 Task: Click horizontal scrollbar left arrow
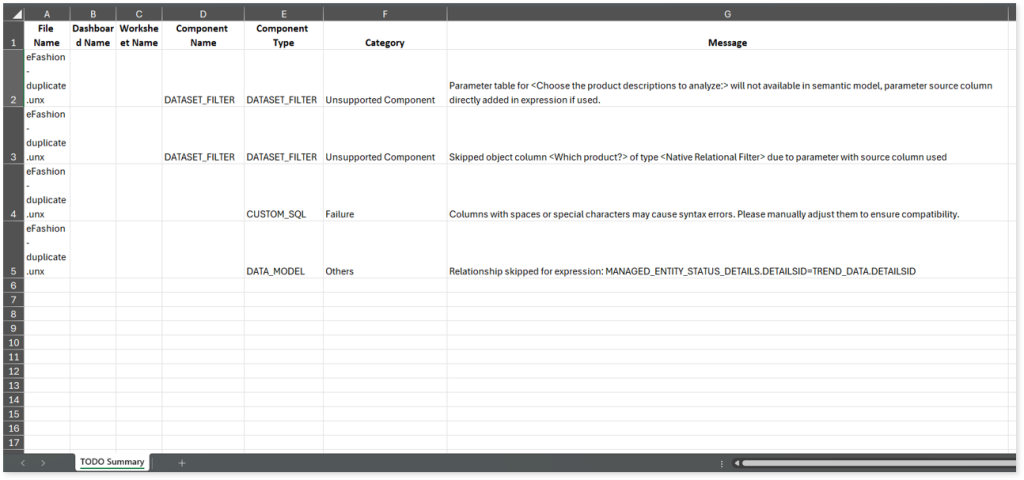pos(736,463)
